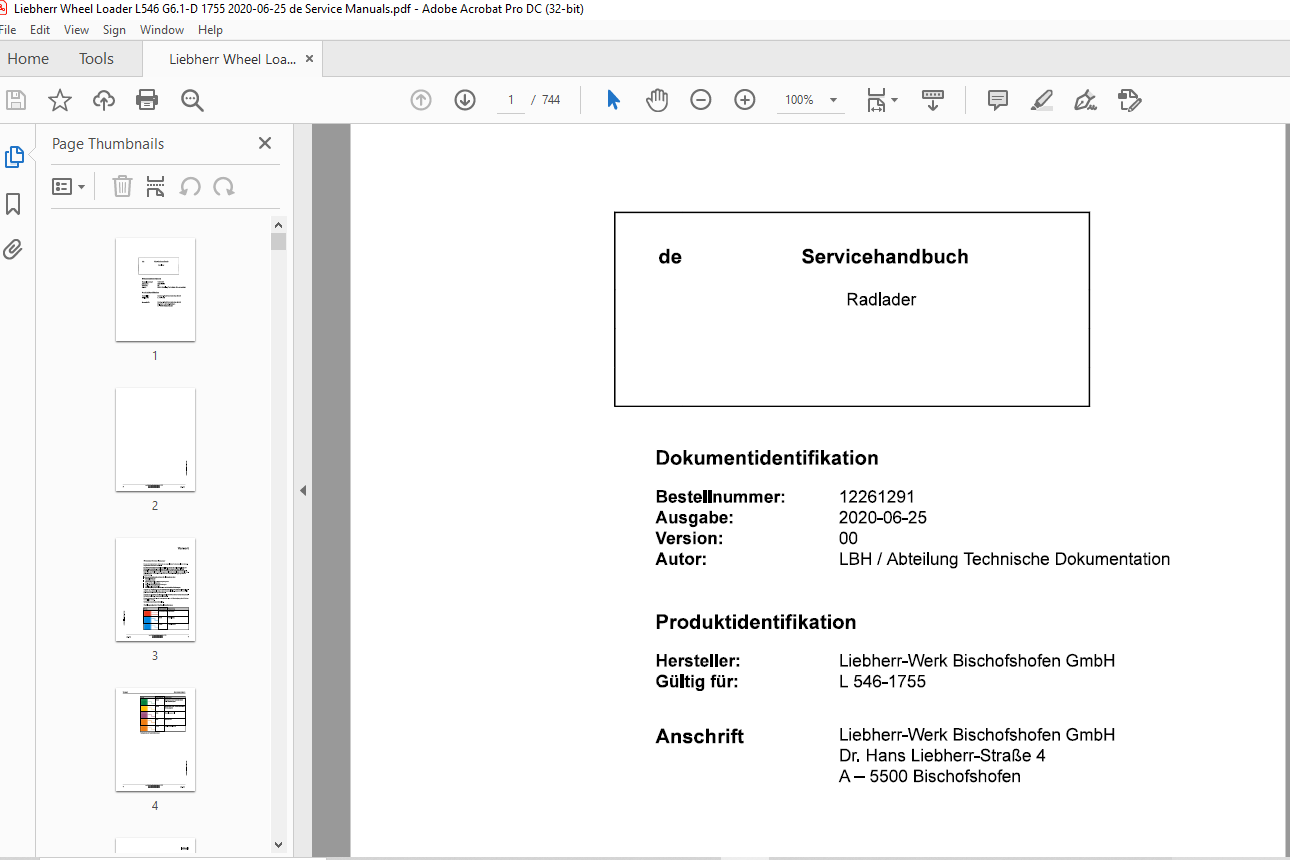Click the Produktidentifikation heading
Screen dimensions: 1290x860
(756, 622)
